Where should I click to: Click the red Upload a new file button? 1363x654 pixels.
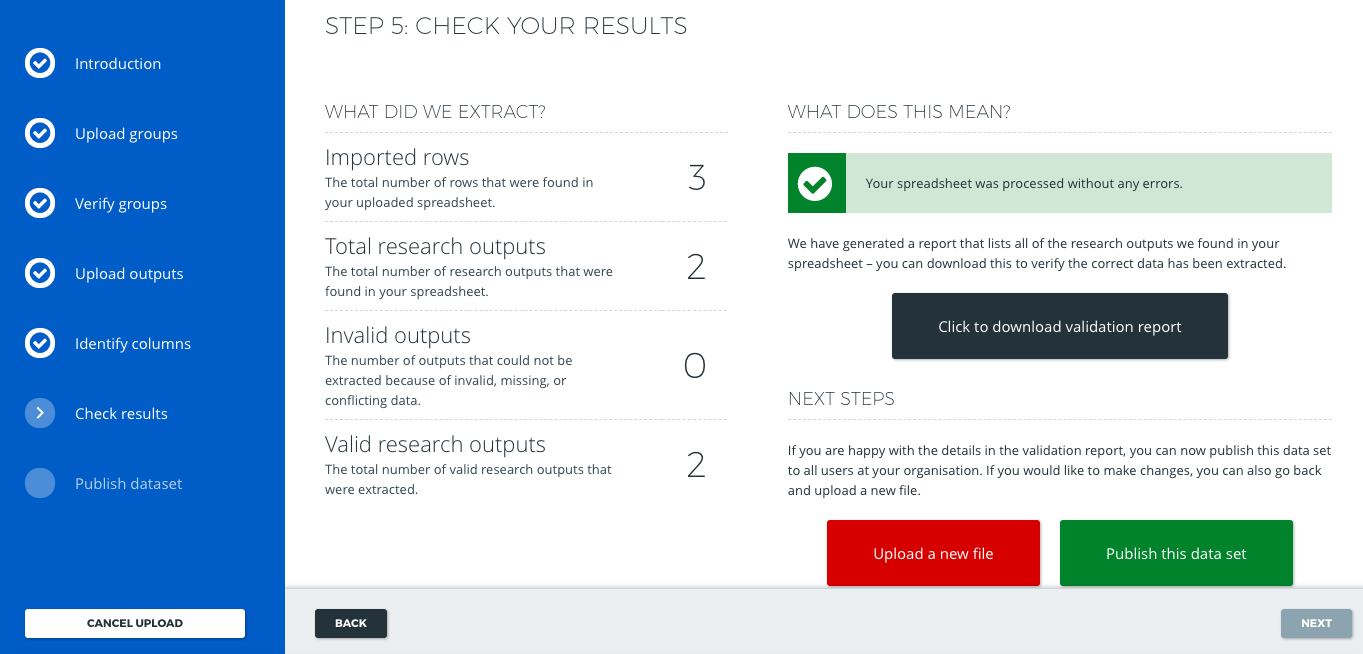tap(933, 553)
